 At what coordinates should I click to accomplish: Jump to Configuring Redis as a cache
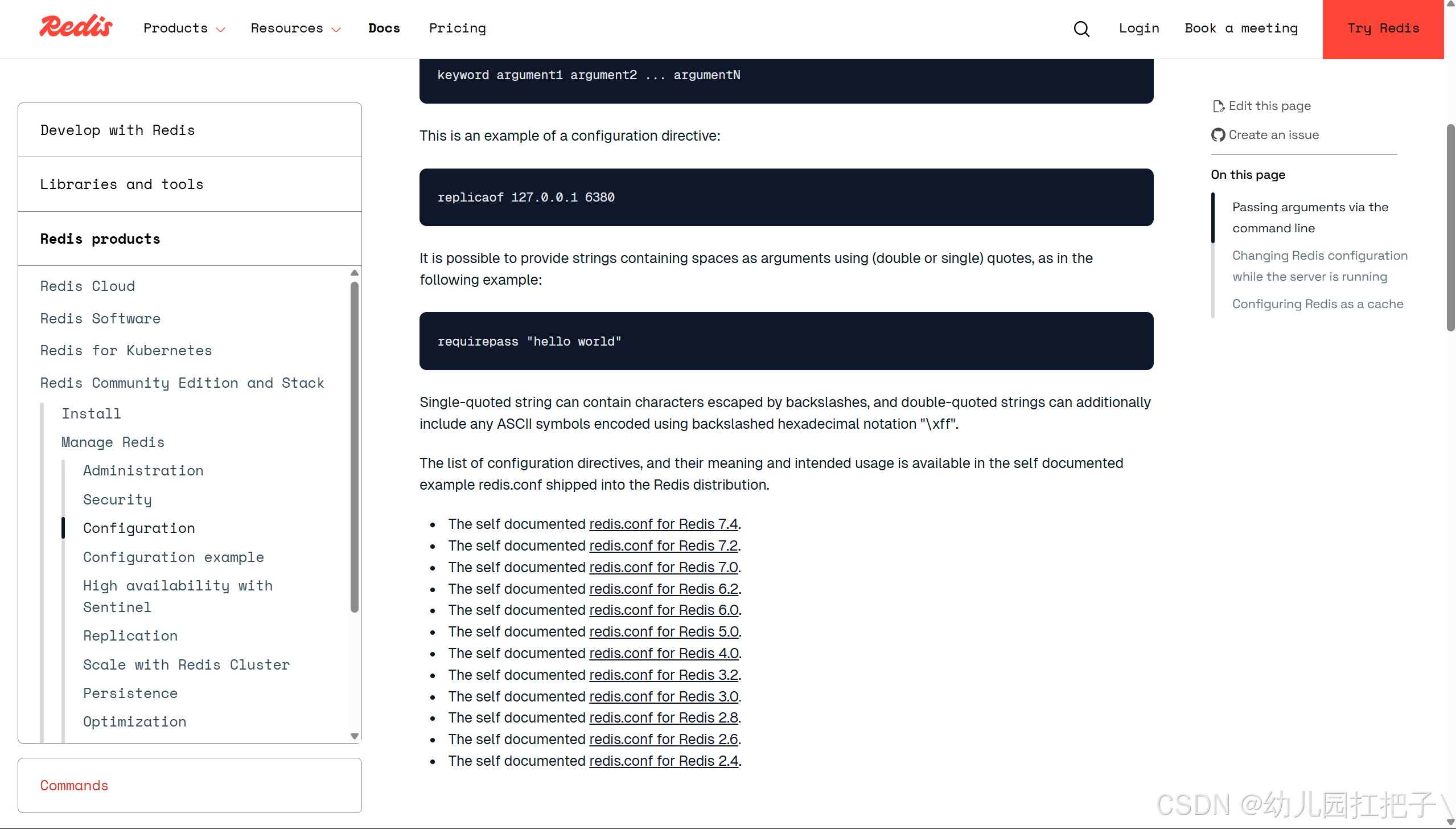1317,304
